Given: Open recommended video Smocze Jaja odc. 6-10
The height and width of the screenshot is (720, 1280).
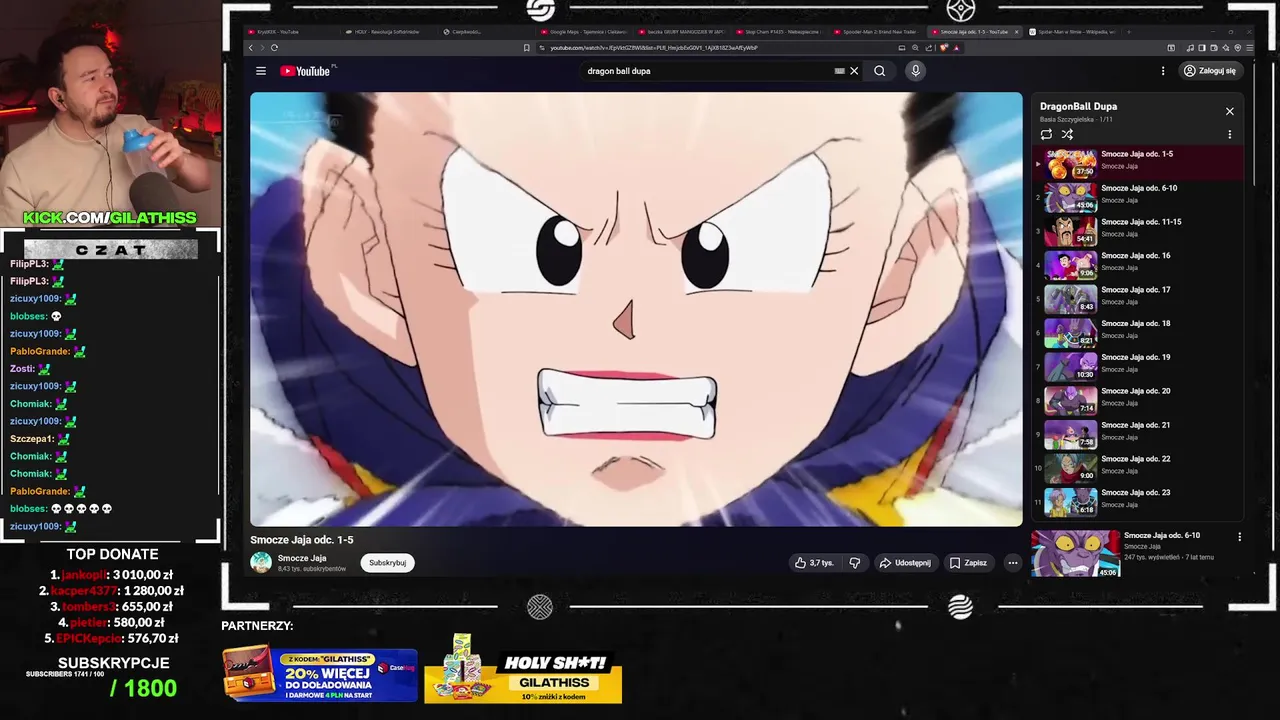Looking at the screenshot, I should coord(1076,553).
